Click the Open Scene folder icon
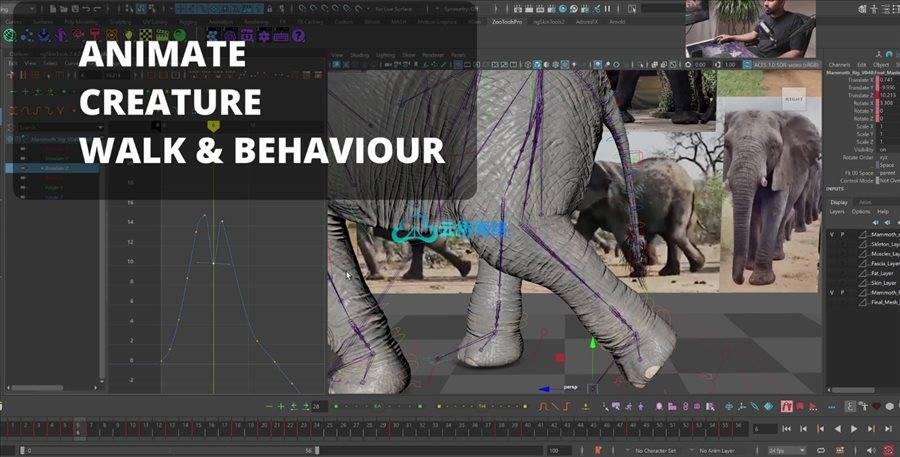 click(x=64, y=9)
